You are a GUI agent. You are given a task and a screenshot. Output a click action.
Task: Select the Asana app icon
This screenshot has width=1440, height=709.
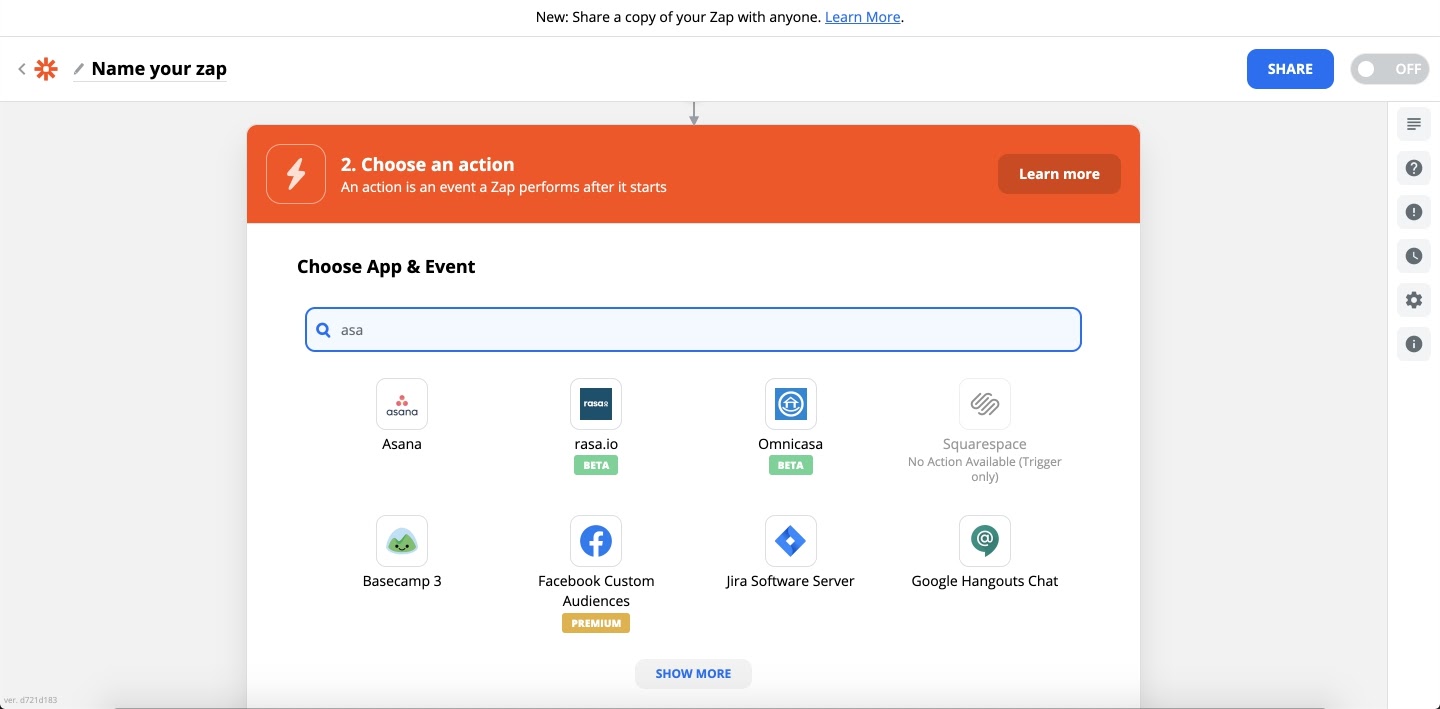402,404
